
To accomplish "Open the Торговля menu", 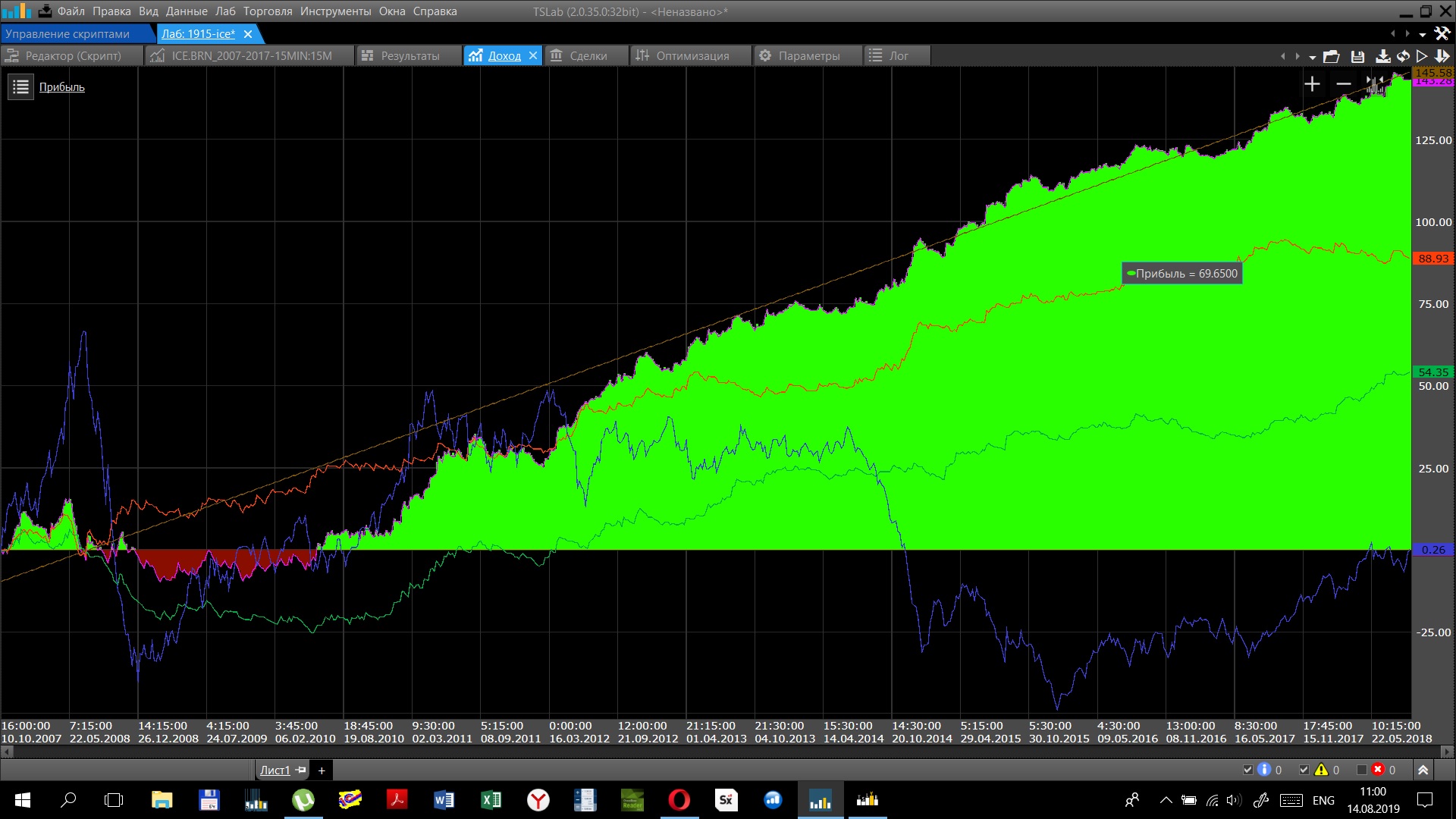I will pyautogui.click(x=267, y=11).
